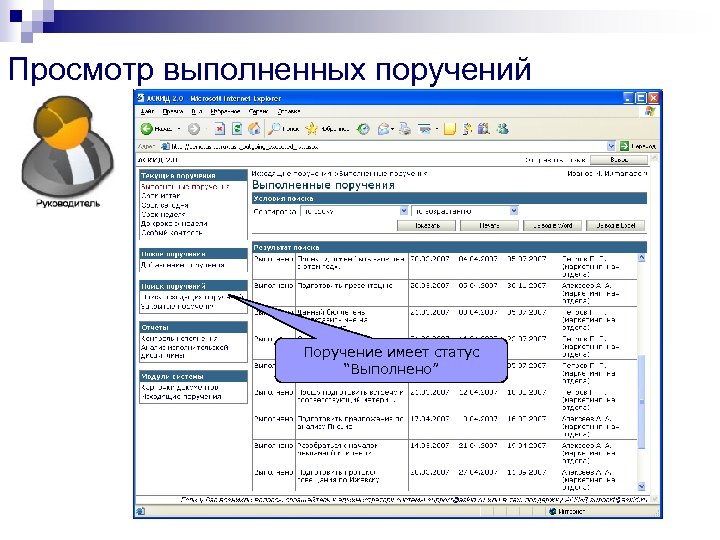Click the 'Подготовить презентацию' result row
The height and width of the screenshot is (540, 720).
(x=444, y=293)
